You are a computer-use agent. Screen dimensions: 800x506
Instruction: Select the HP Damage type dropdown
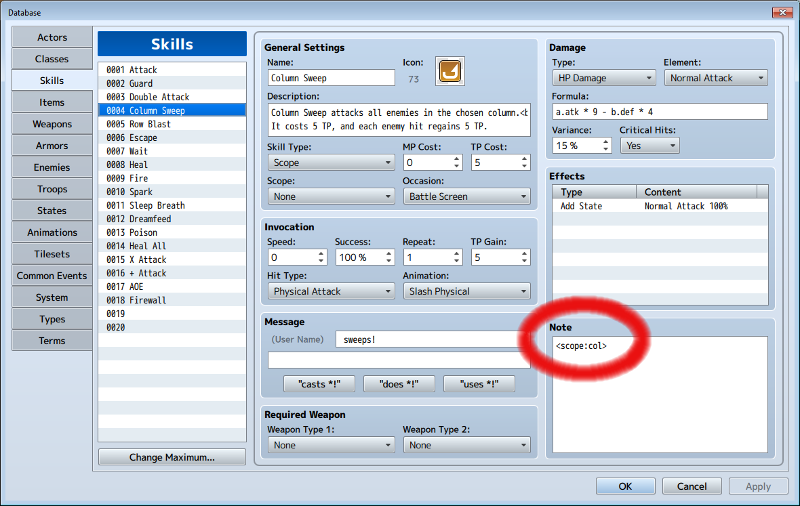click(x=604, y=78)
